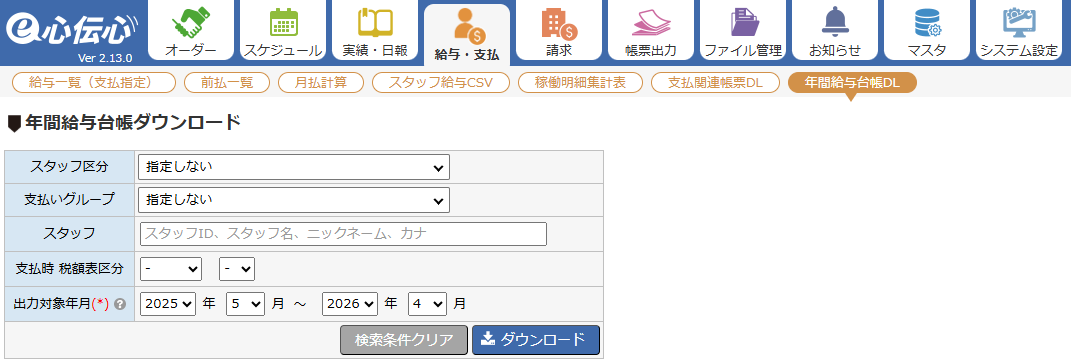Go to スタッフ給与CSV submenu

[x=441, y=83]
